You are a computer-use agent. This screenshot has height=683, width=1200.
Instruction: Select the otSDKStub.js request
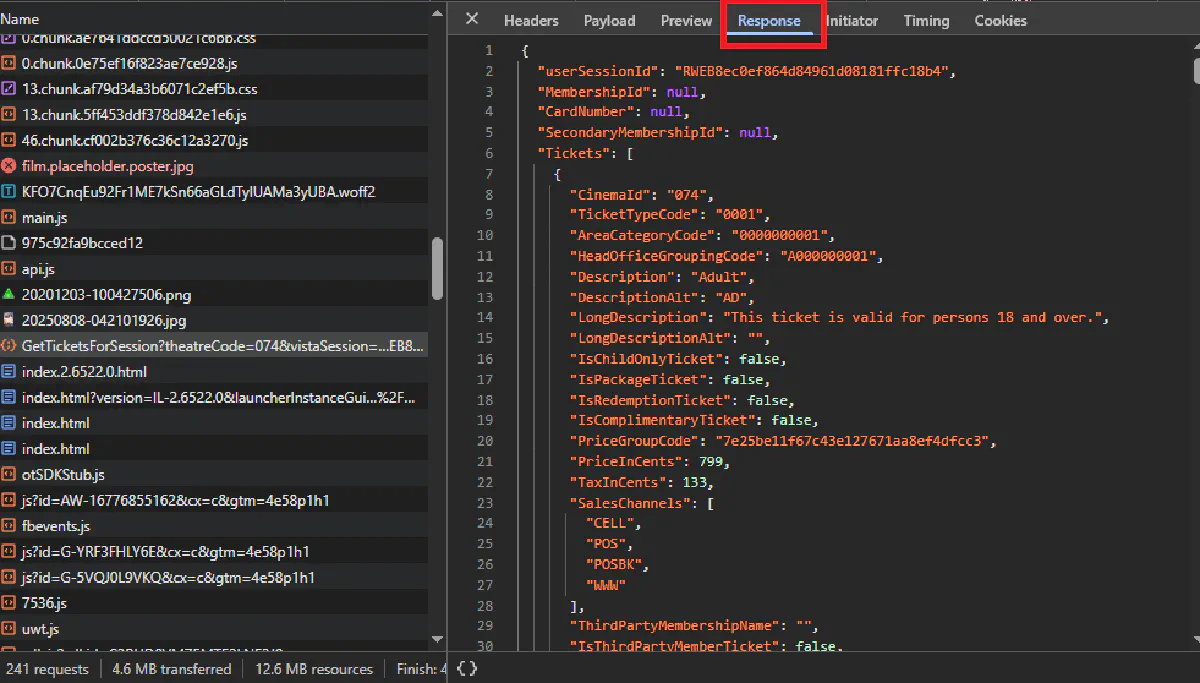pyautogui.click(x=63, y=475)
